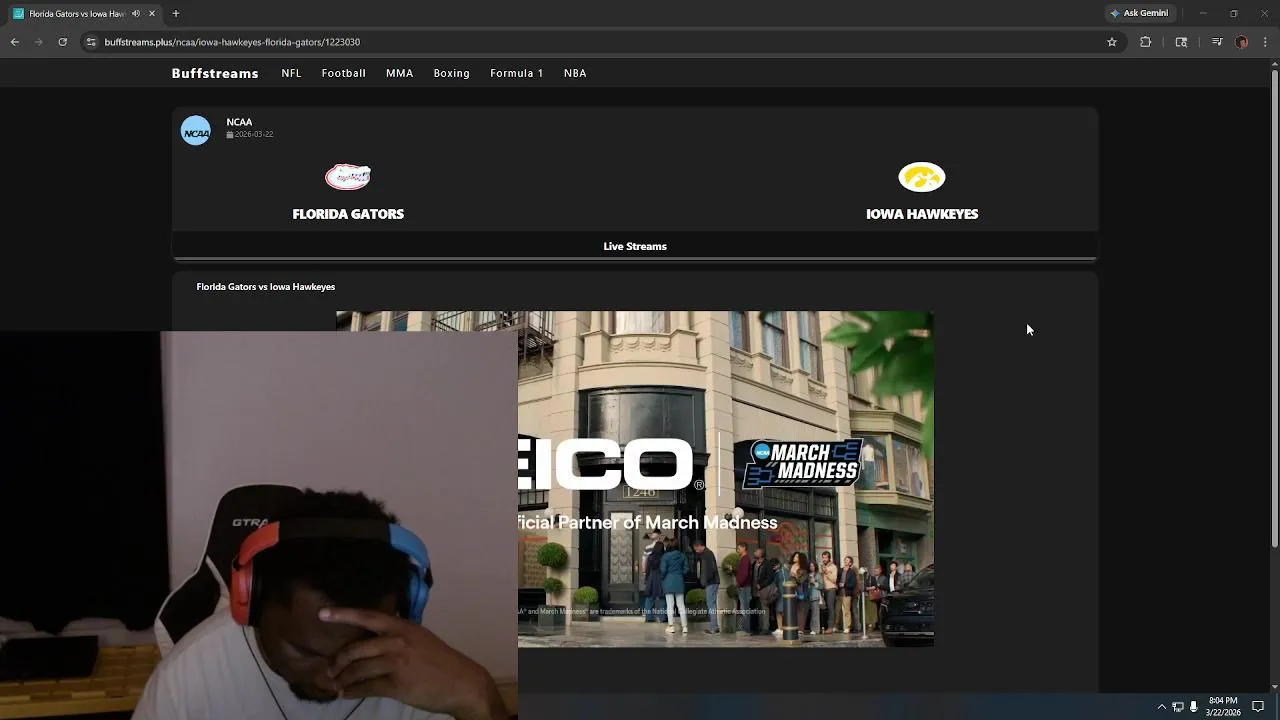Click the FLORIDA GATORS team name
Viewport: 1280px width, 720px height.
(348, 214)
